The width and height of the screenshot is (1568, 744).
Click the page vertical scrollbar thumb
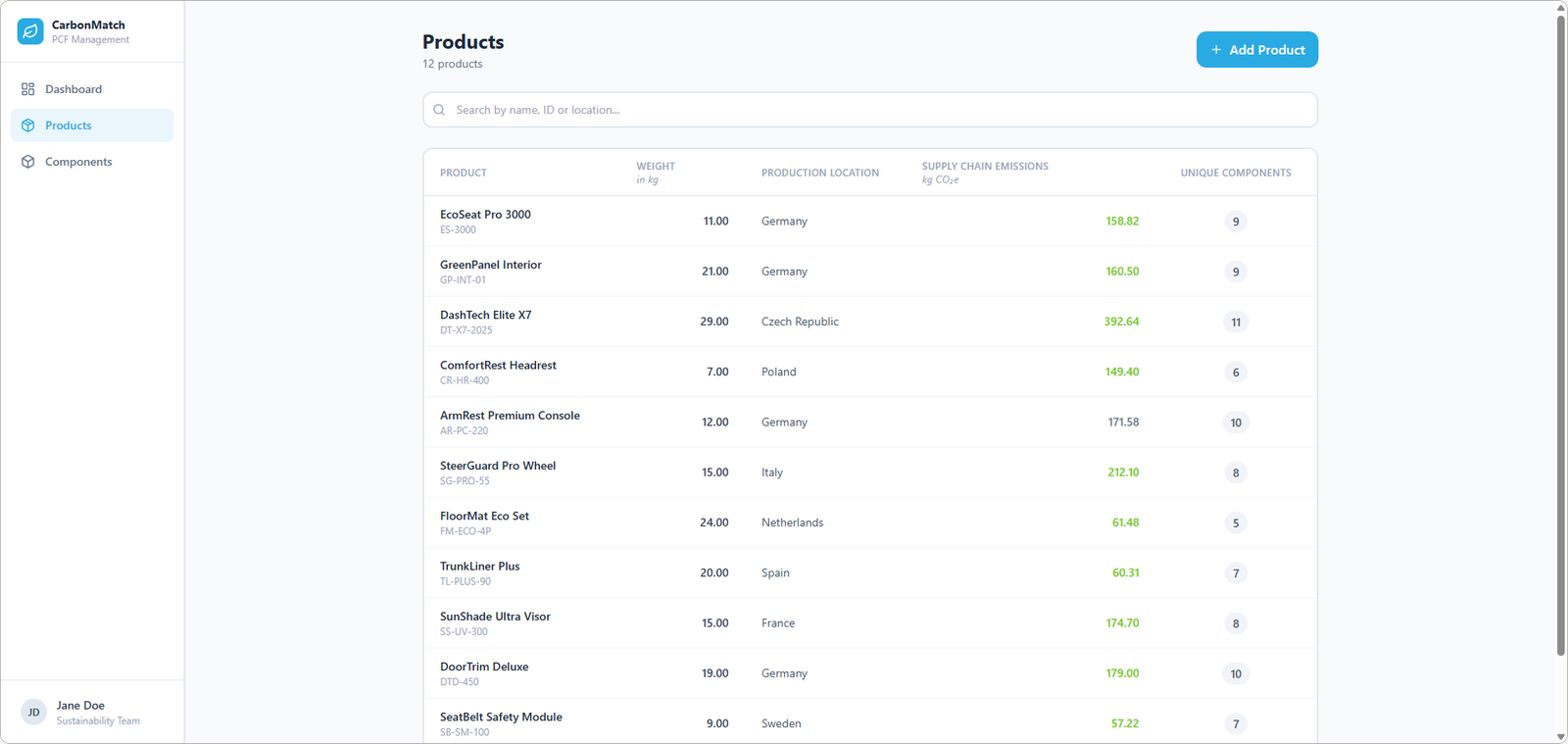pyautogui.click(x=1560, y=333)
